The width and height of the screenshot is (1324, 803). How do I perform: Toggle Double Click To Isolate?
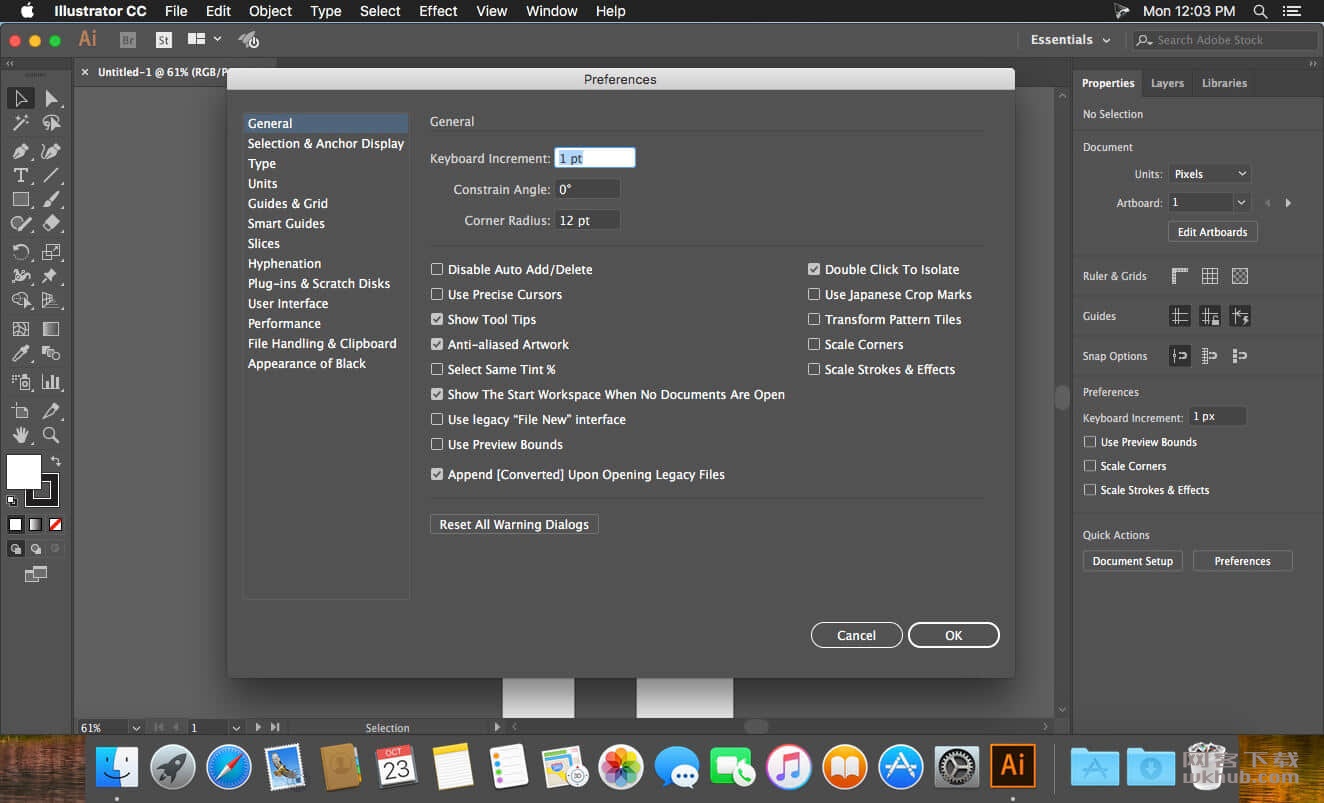(814, 269)
